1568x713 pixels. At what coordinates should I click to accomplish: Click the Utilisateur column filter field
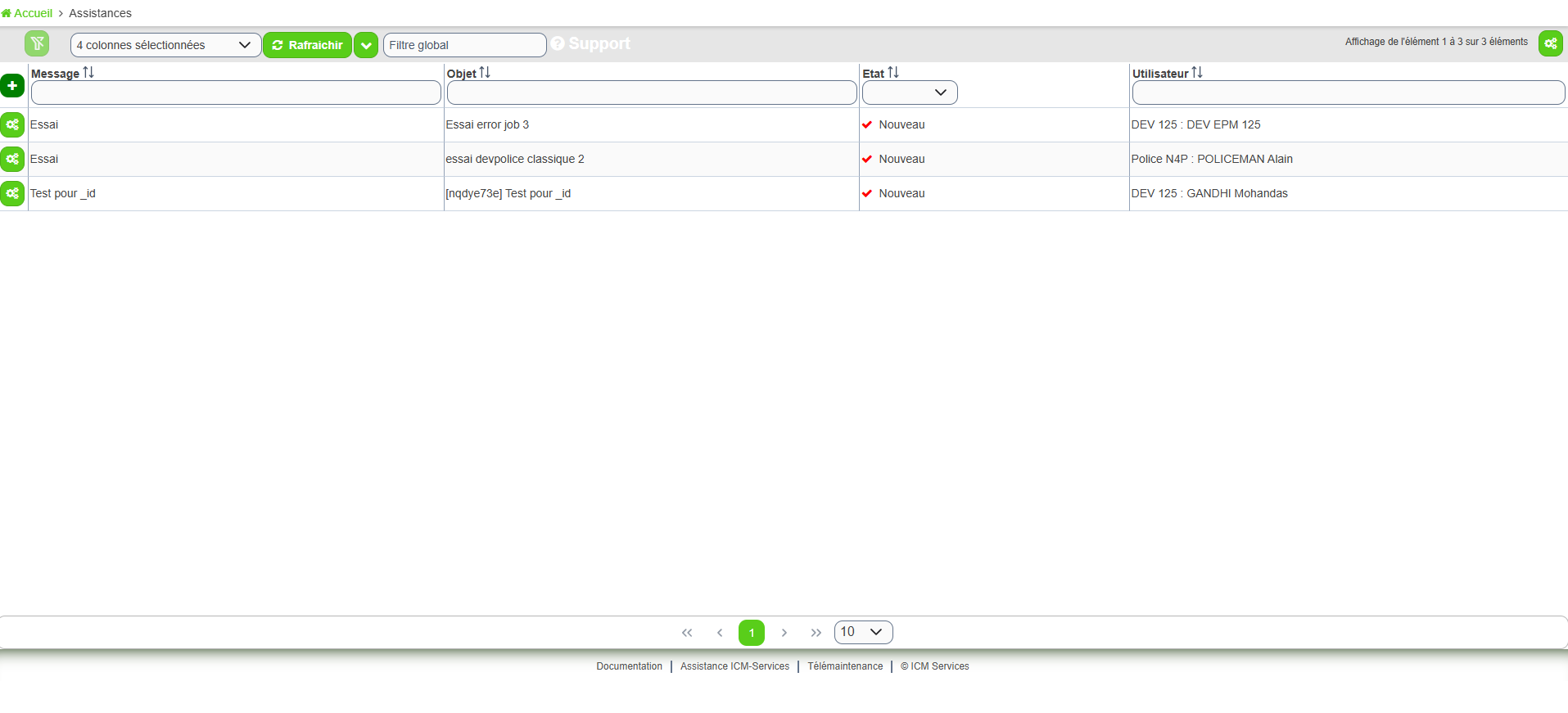point(1349,93)
